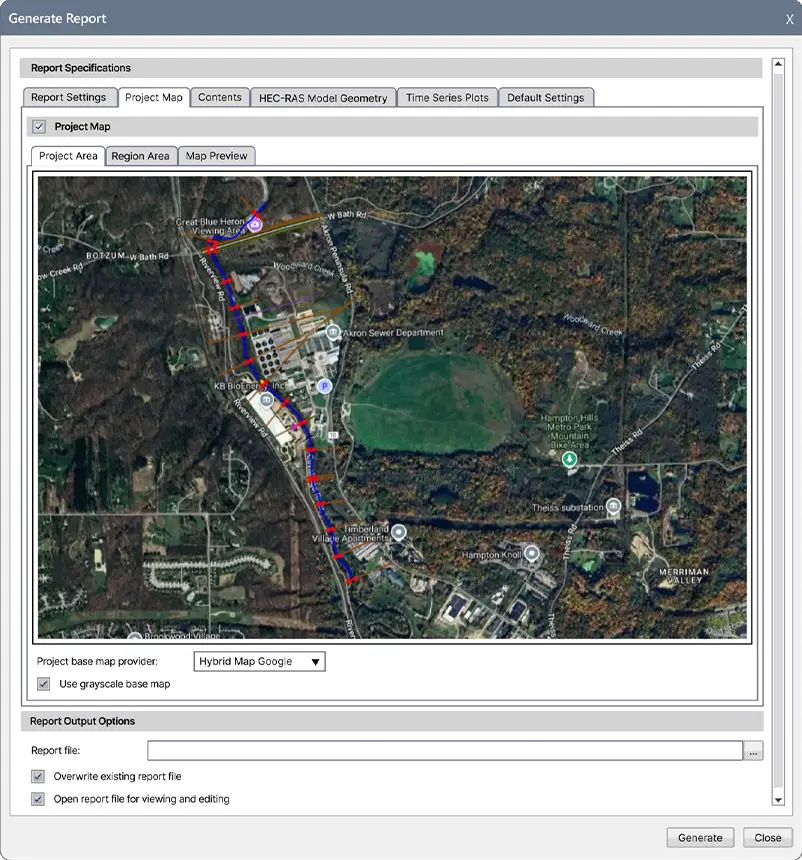Click the Great Blue Heron Viewing Area camera marker
Screen dimensions: 802x860
point(255,225)
